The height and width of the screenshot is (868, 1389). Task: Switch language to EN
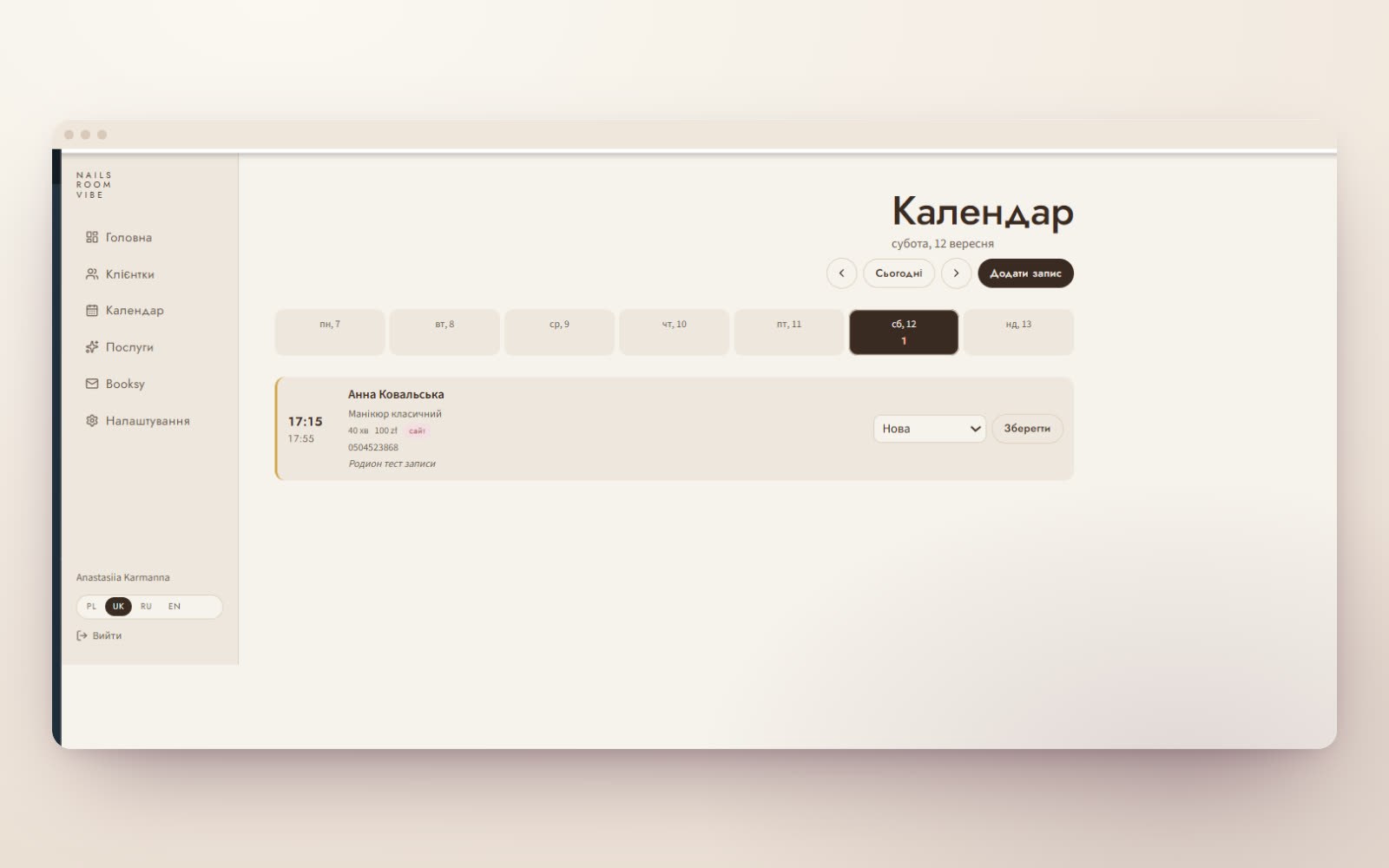click(x=174, y=607)
